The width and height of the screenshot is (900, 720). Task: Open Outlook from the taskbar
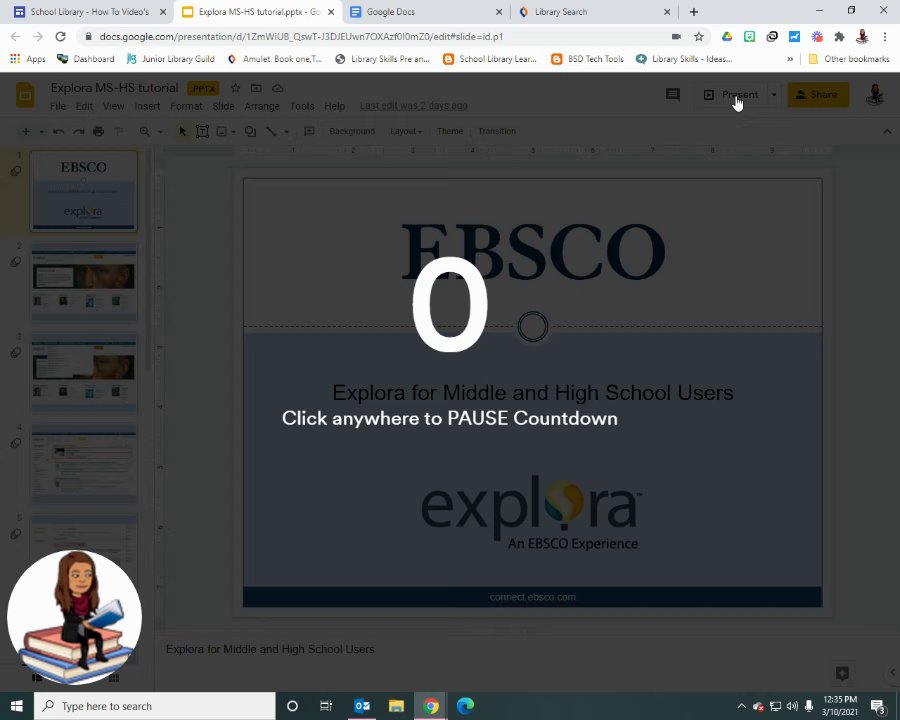point(362,706)
